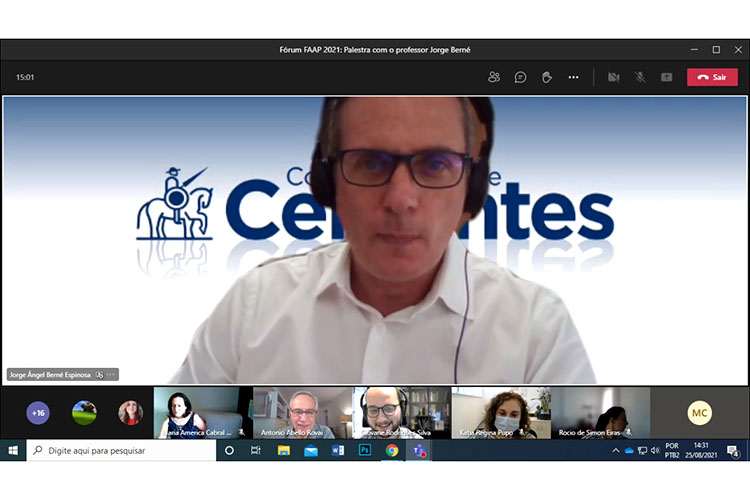
Task: Open the Windows Start menu
Action: point(13,450)
